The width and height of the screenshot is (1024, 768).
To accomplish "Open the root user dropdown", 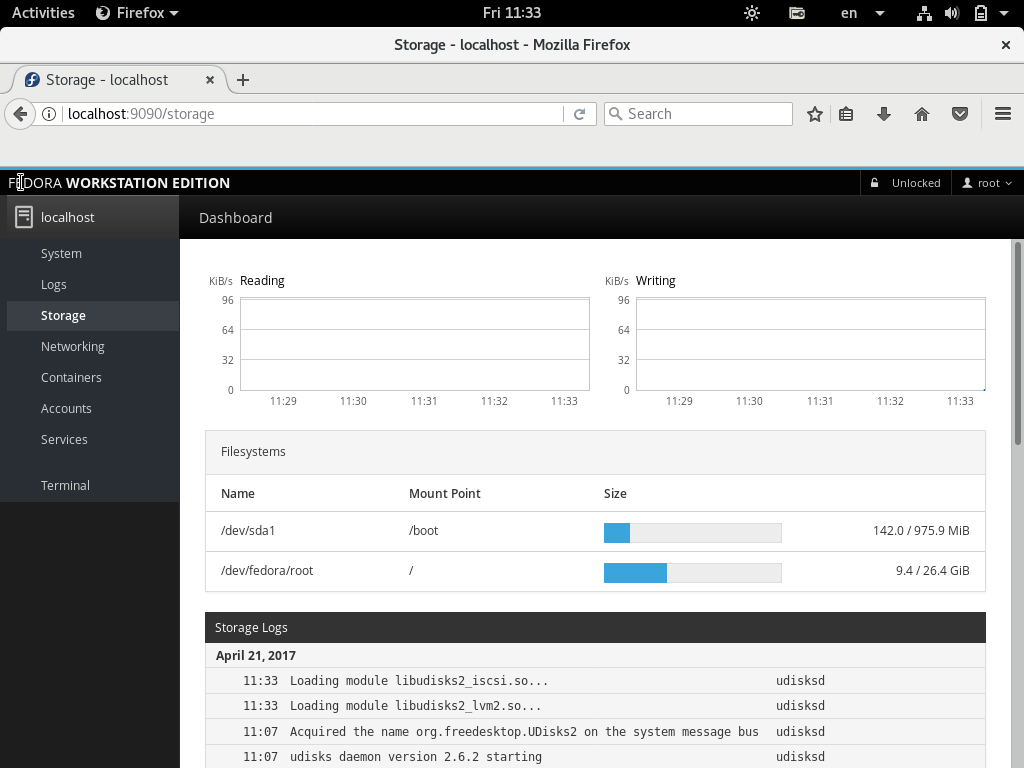I will click(x=987, y=183).
